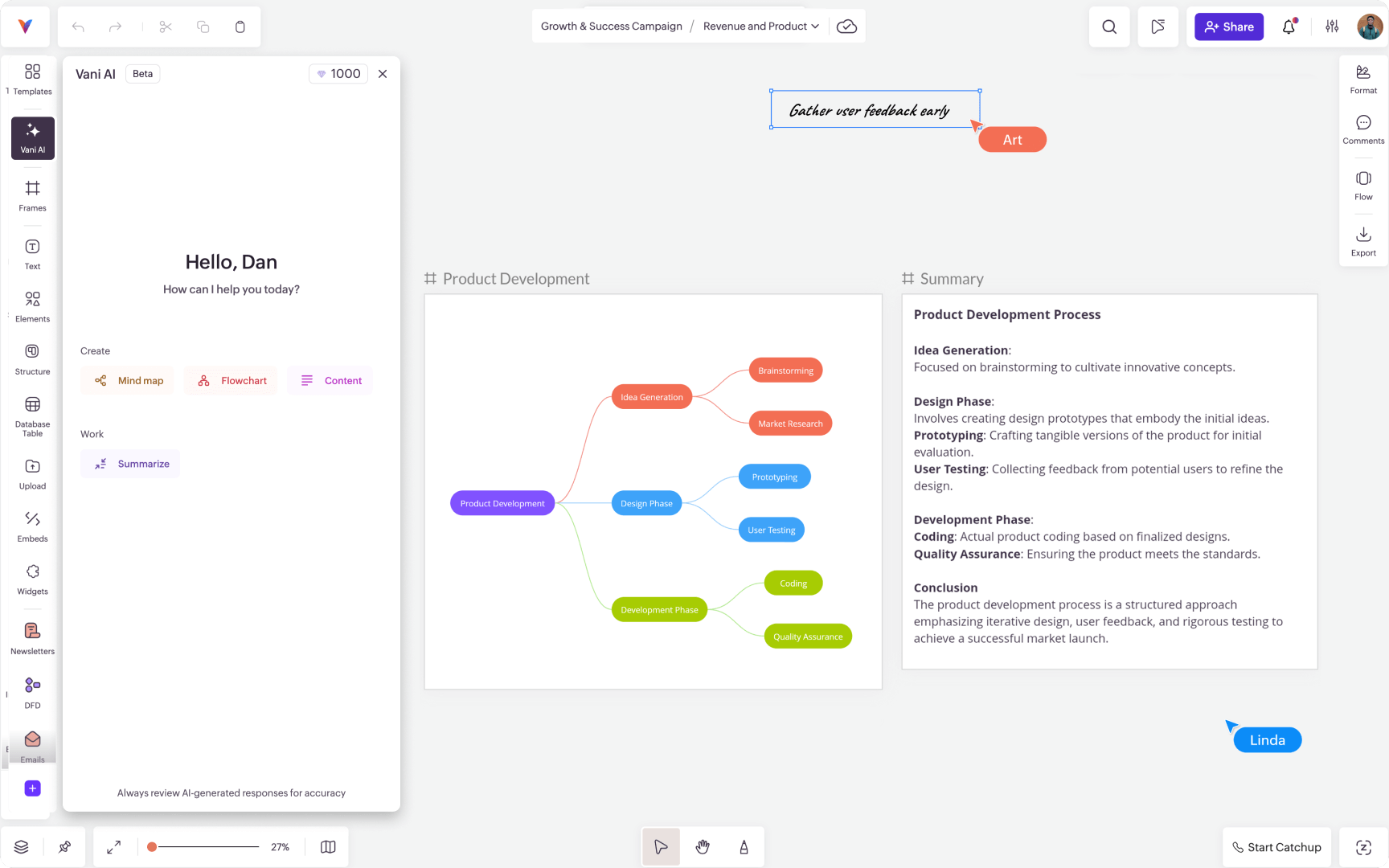
Task: Open the Embeds panel
Action: tap(32, 526)
